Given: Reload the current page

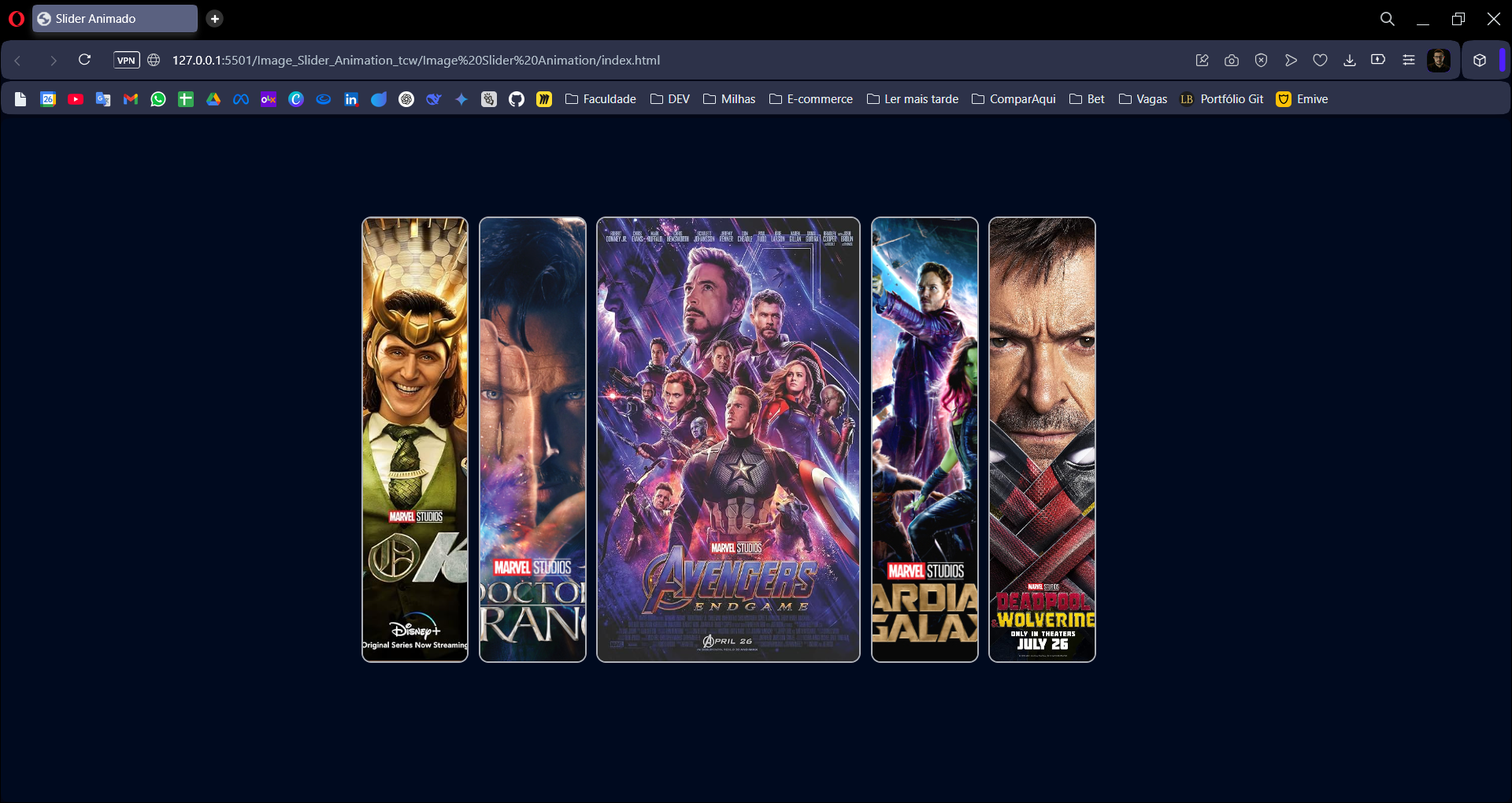Looking at the screenshot, I should tap(85, 60).
